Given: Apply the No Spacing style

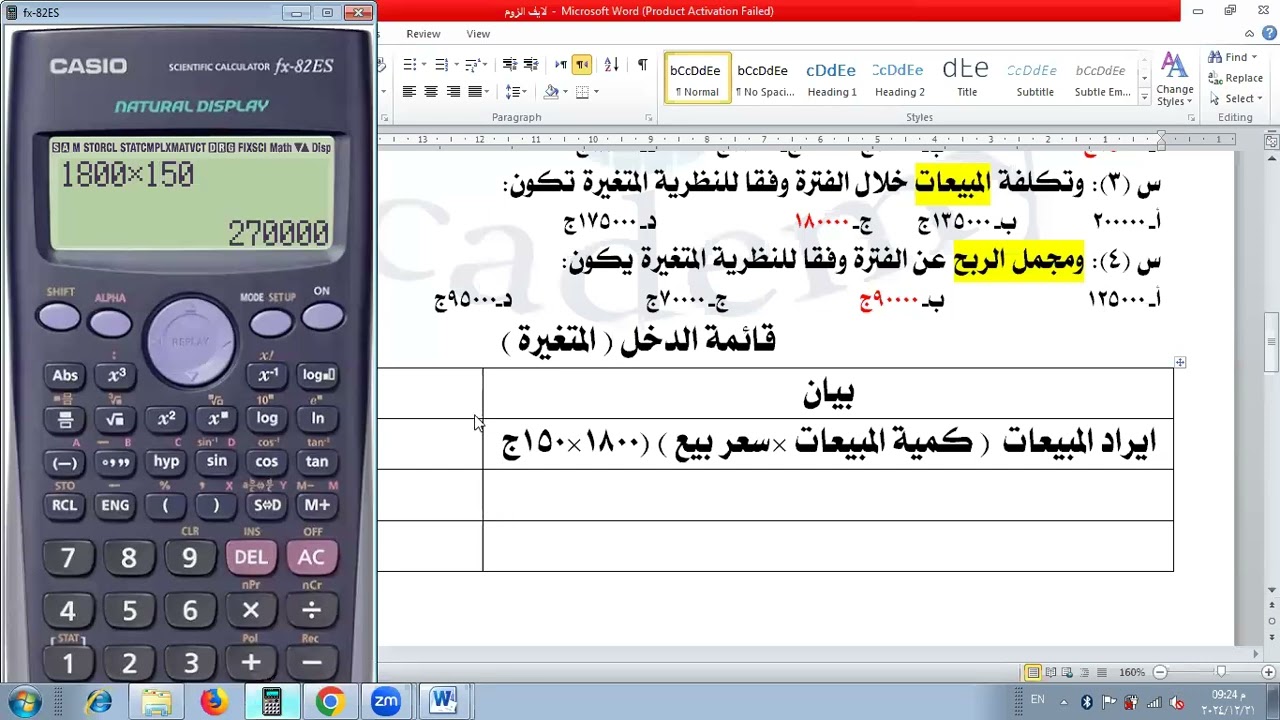Looking at the screenshot, I should click(765, 78).
